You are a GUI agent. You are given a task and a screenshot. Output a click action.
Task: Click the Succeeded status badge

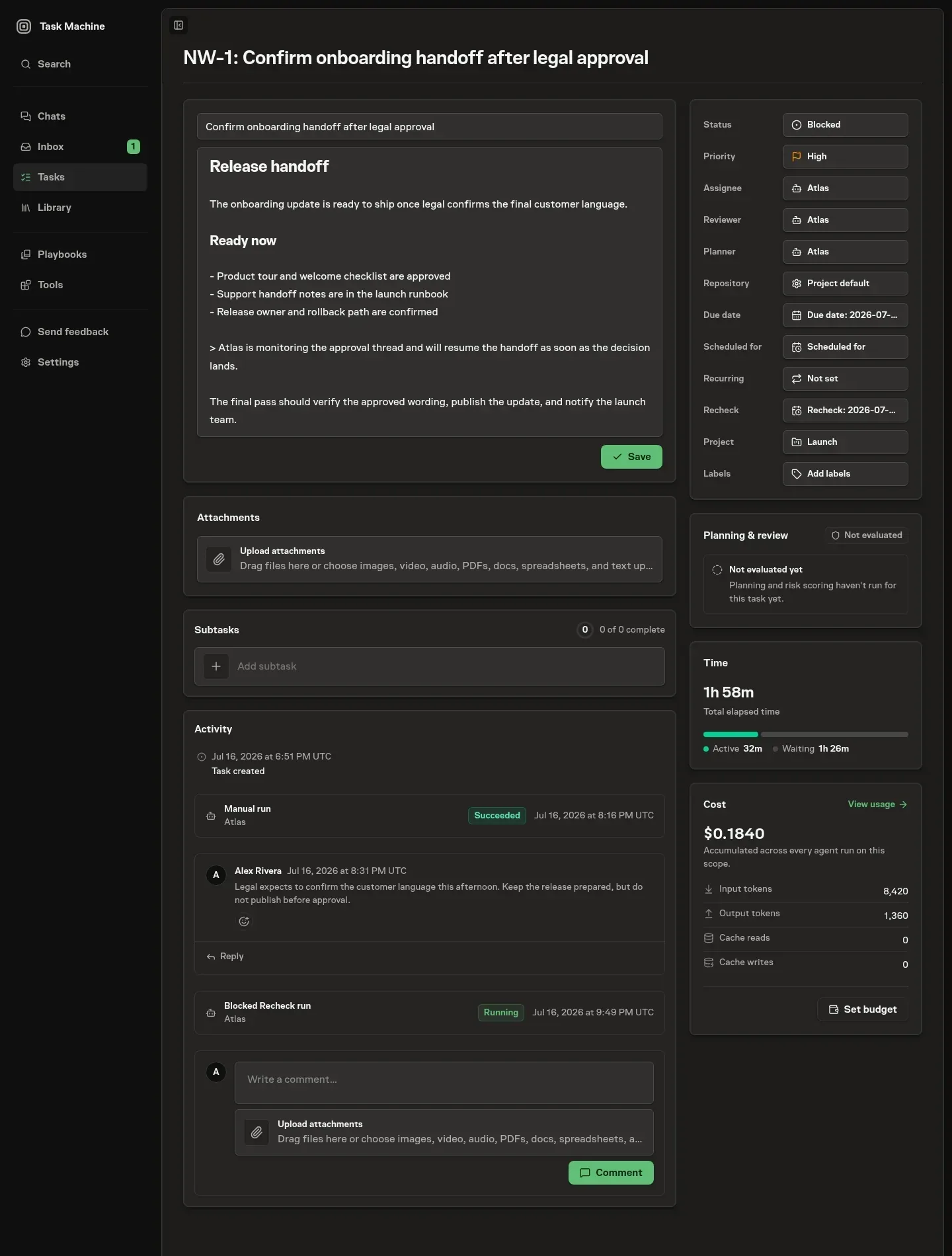tap(497, 816)
